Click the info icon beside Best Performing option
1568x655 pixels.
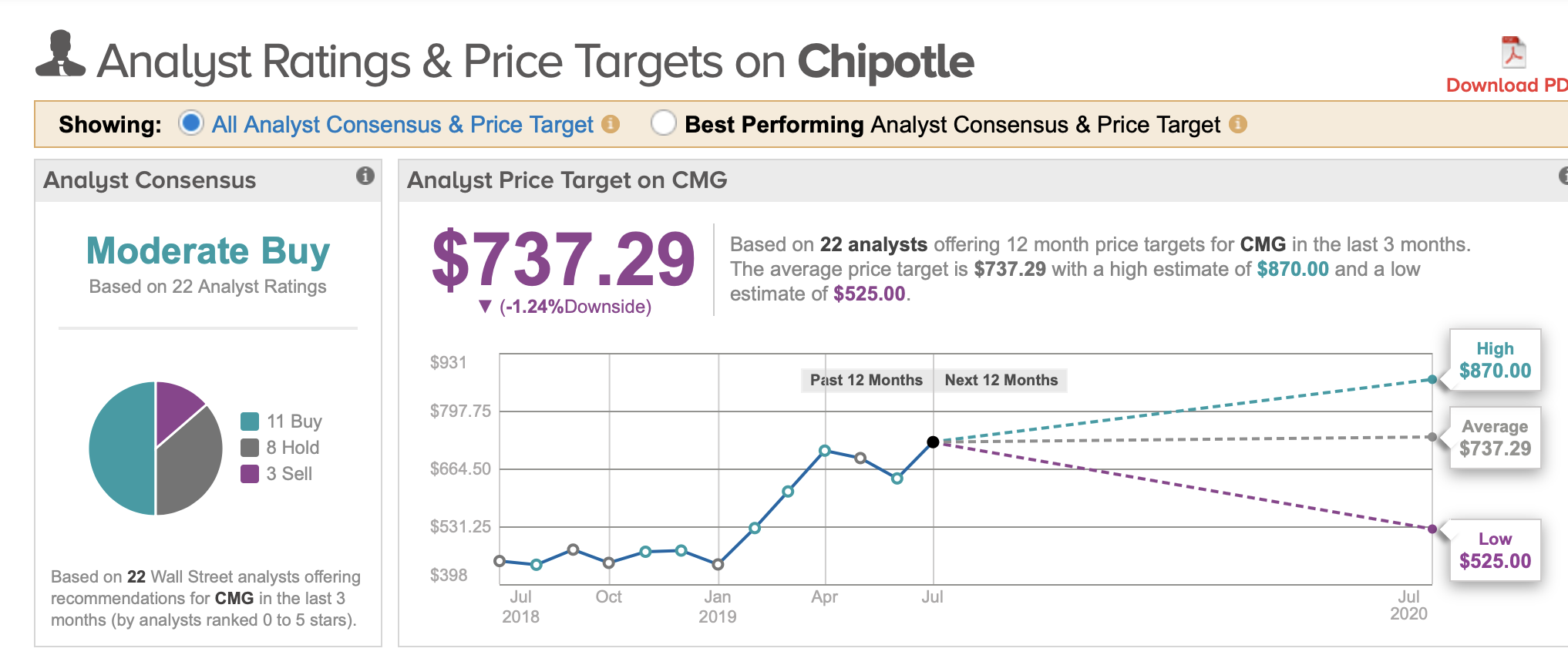[1239, 124]
